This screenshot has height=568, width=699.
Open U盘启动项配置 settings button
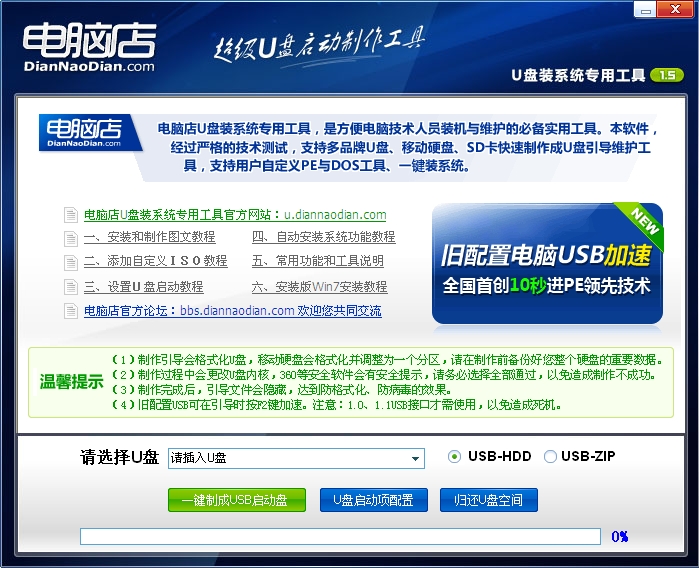(x=374, y=500)
